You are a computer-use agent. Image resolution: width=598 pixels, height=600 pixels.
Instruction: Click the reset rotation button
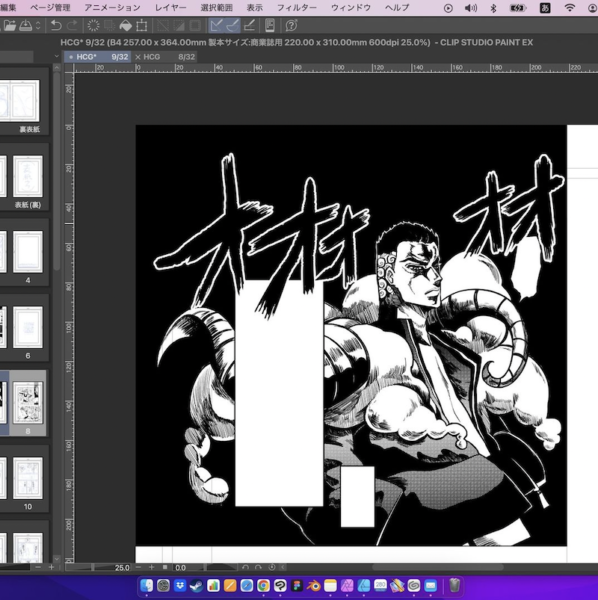tap(272, 567)
